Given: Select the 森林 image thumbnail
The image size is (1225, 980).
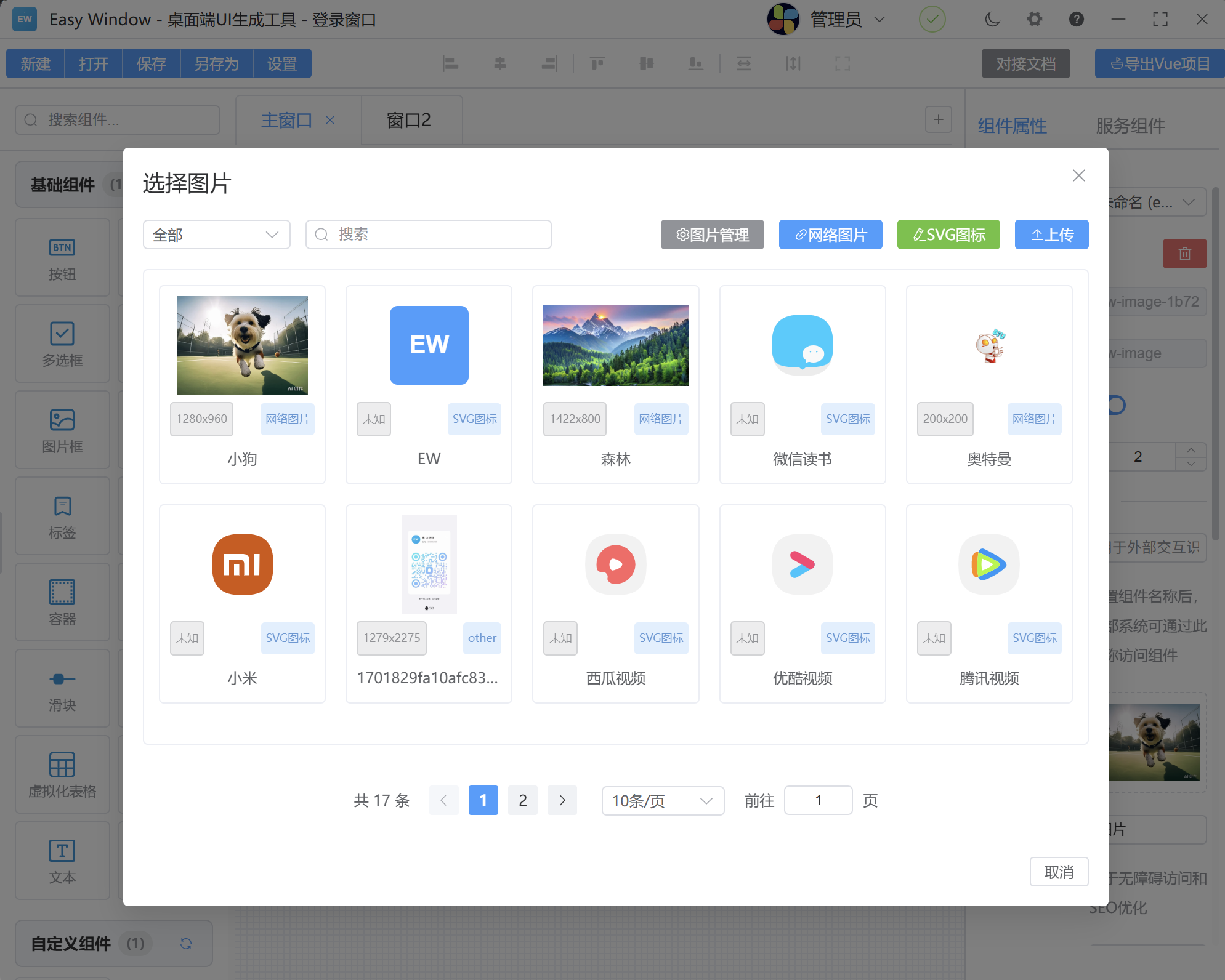Looking at the screenshot, I should pos(615,345).
